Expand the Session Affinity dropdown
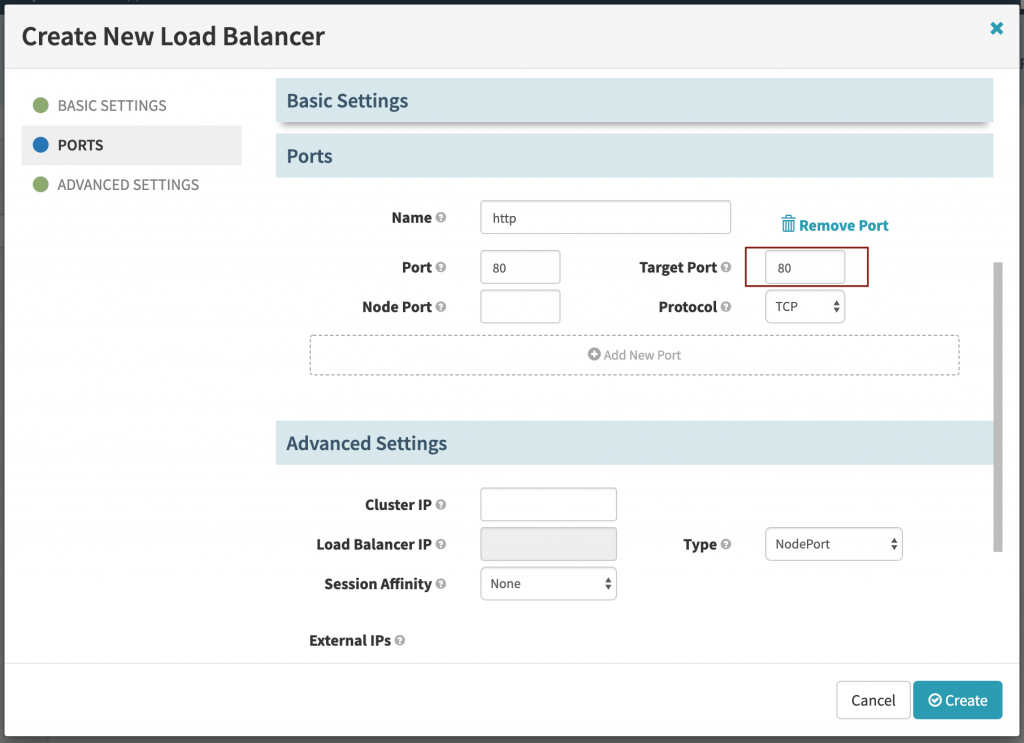 click(x=548, y=584)
